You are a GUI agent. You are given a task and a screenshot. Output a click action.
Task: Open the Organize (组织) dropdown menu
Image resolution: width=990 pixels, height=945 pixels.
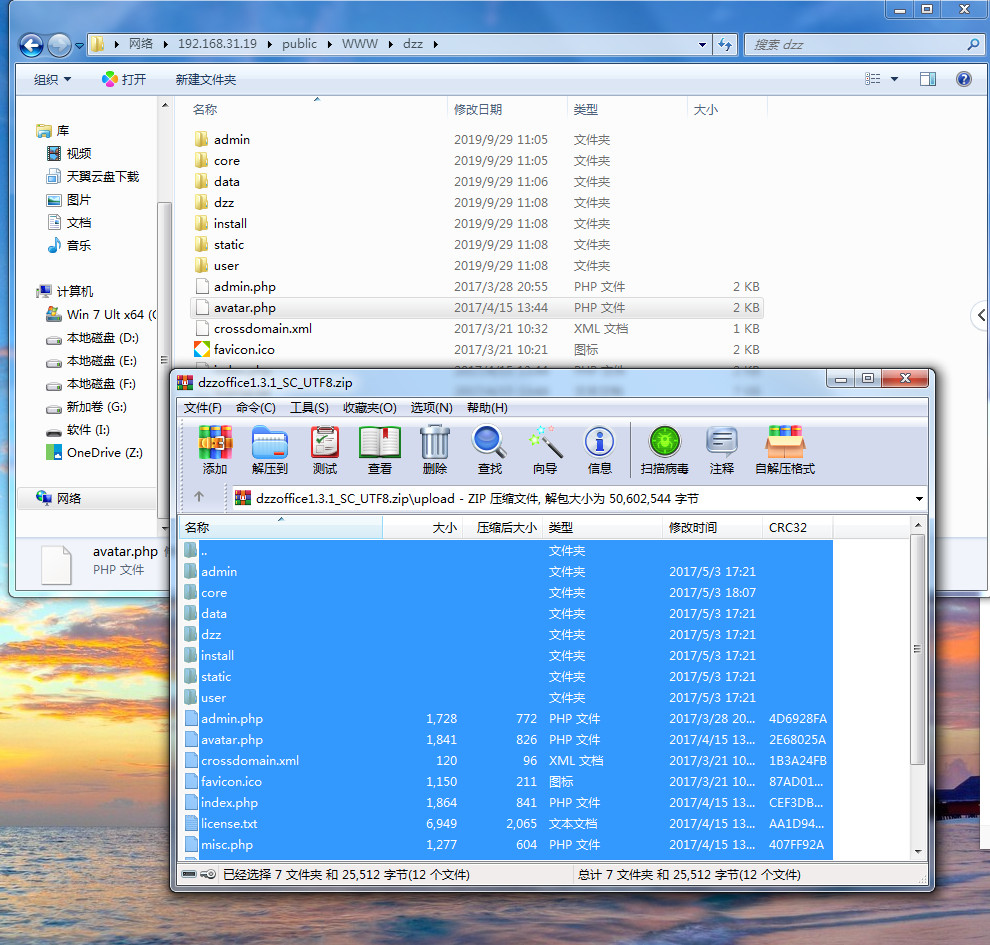point(53,79)
